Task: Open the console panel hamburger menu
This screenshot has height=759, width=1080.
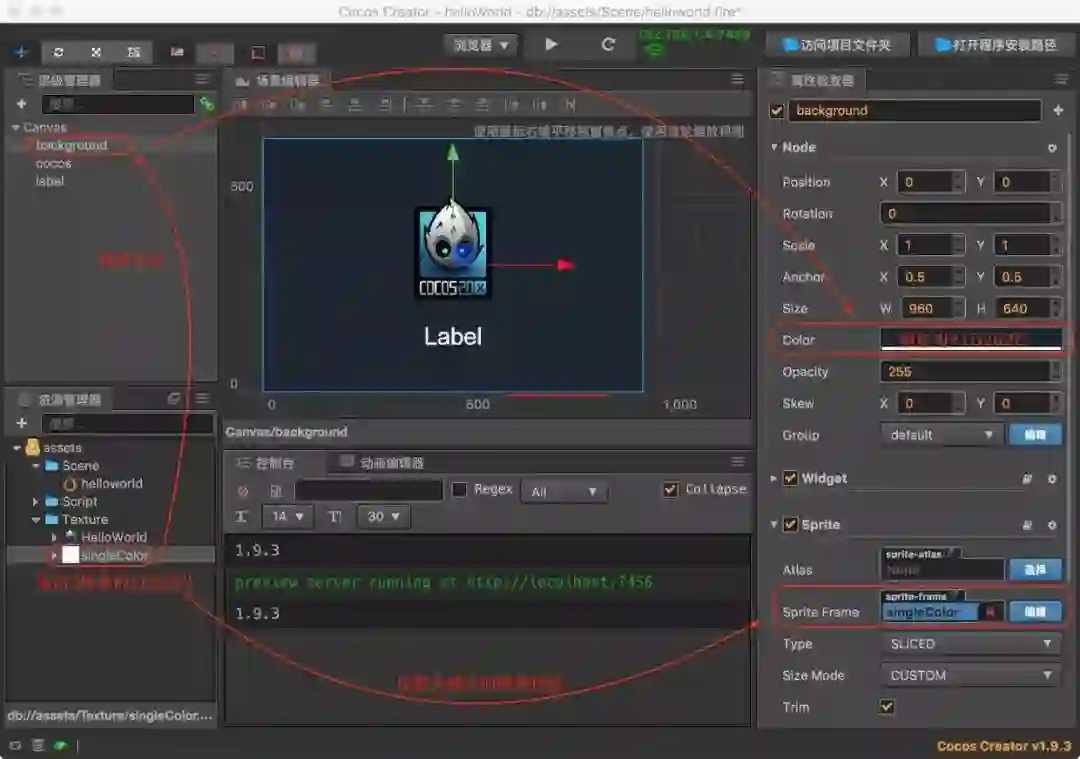Action: pos(738,461)
